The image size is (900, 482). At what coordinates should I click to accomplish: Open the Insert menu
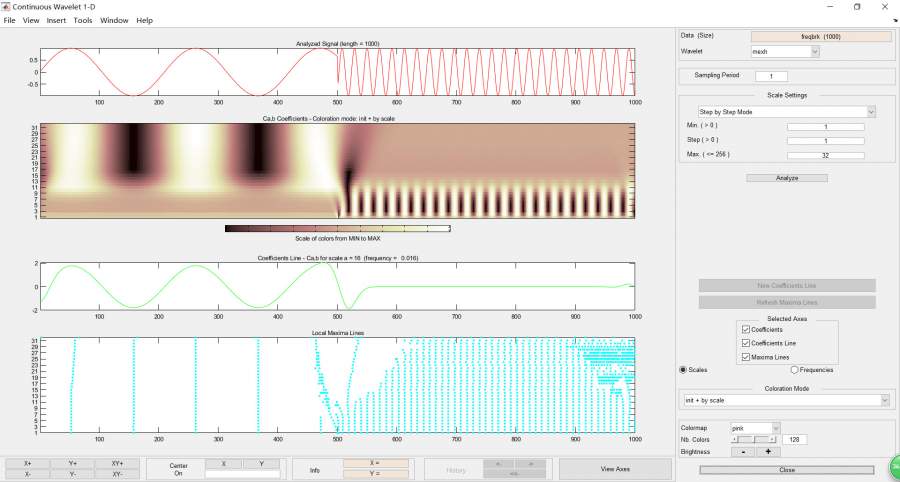[x=56, y=20]
